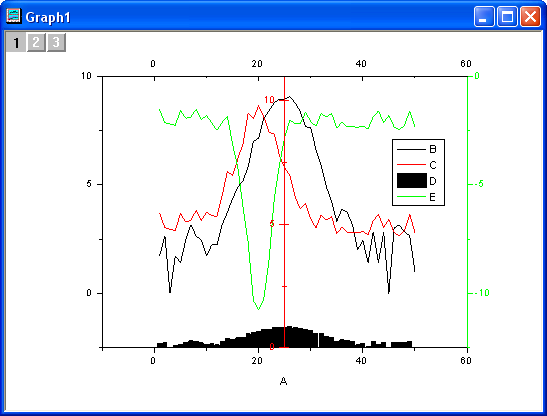
Task: Click the Graph1 window icon
Action: pyautogui.click(x=14, y=16)
